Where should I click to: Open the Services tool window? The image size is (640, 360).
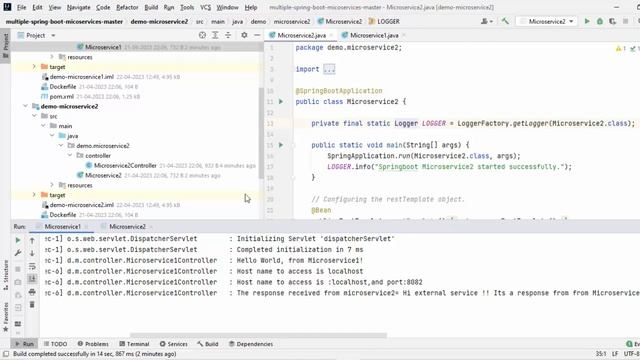[174, 344]
